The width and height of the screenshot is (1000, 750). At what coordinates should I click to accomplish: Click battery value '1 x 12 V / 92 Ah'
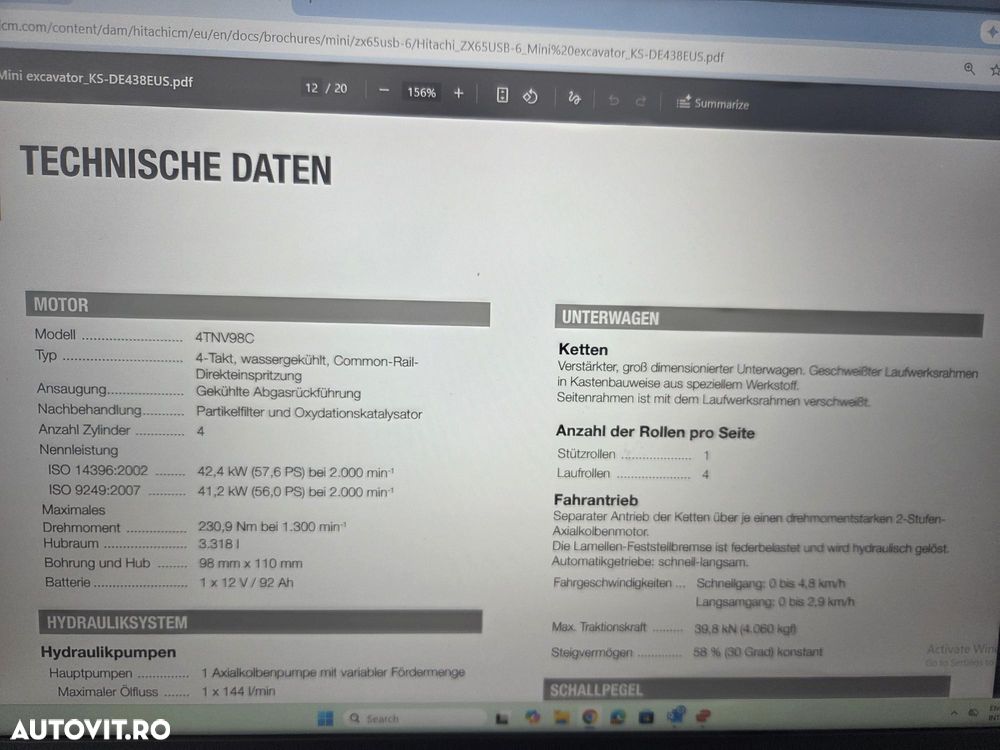pos(246,582)
